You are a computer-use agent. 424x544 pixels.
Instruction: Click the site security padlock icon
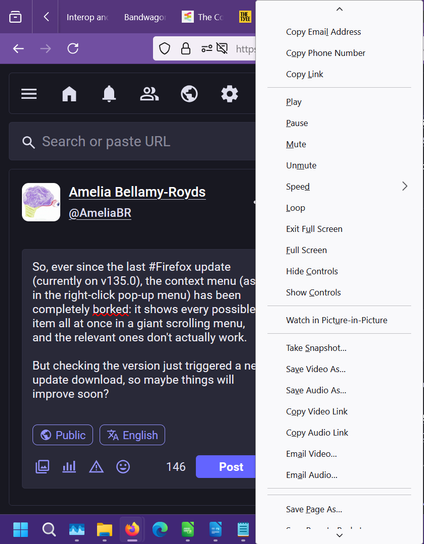(186, 49)
